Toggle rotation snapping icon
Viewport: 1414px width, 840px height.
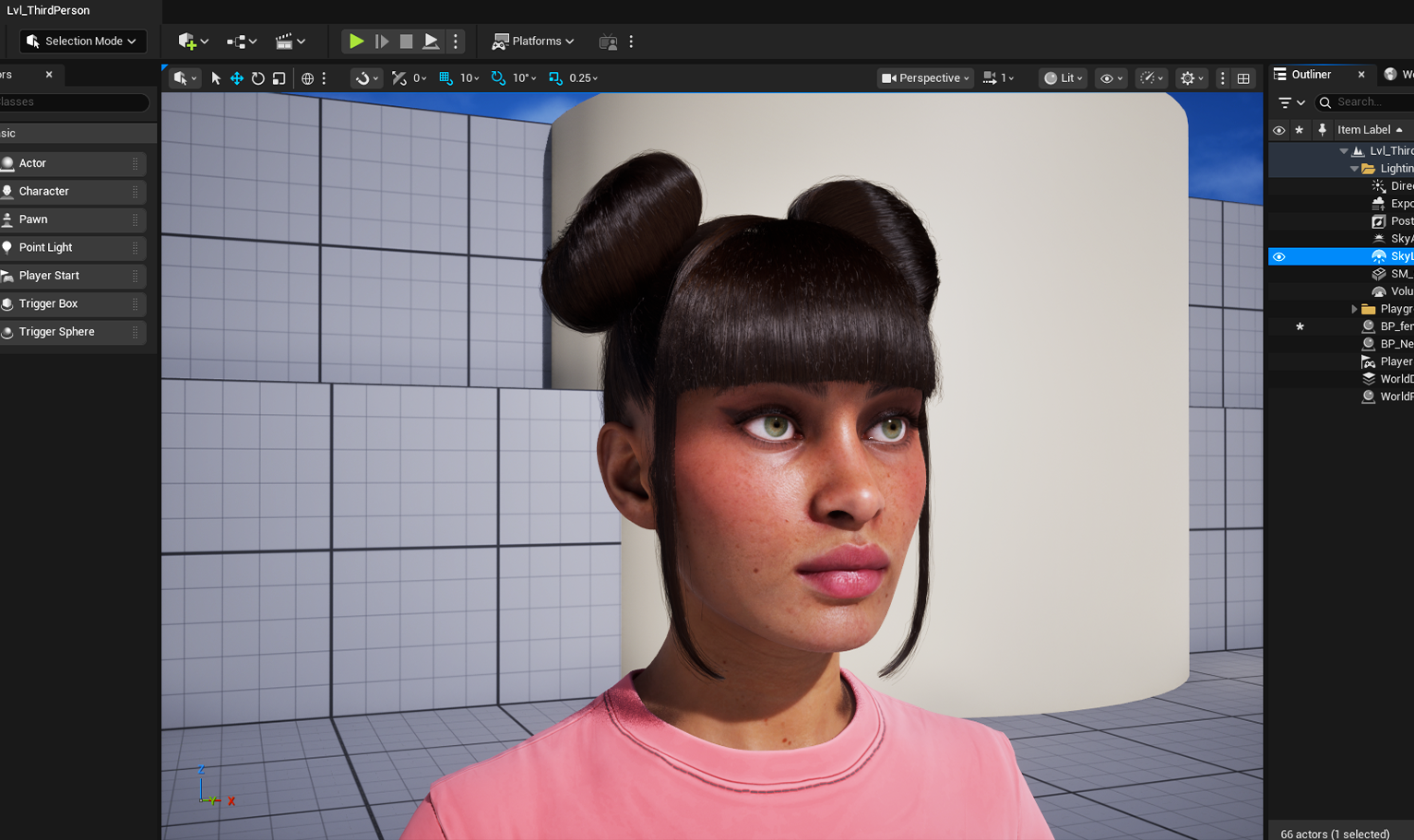click(498, 78)
